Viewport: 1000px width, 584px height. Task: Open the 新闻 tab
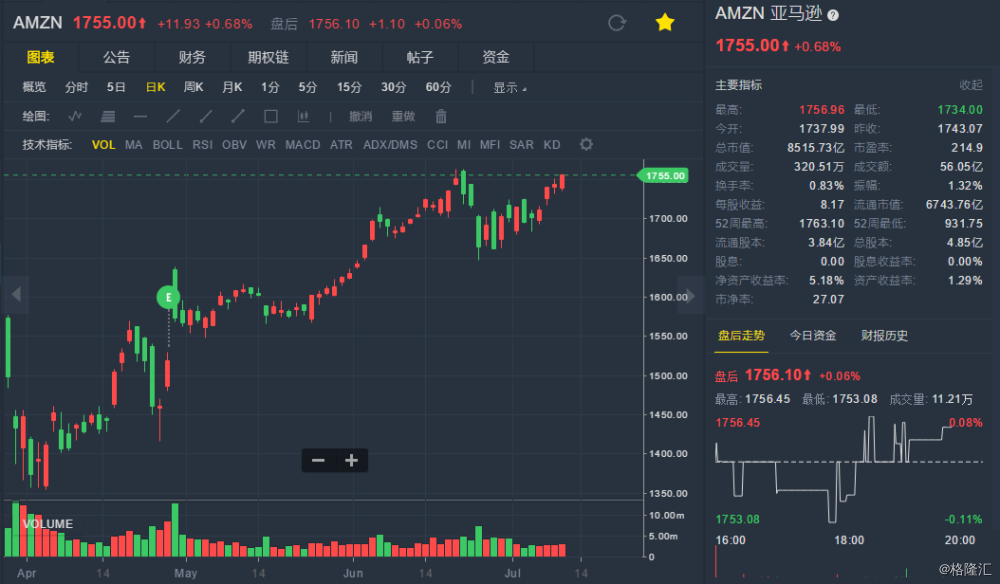pyautogui.click(x=344, y=57)
